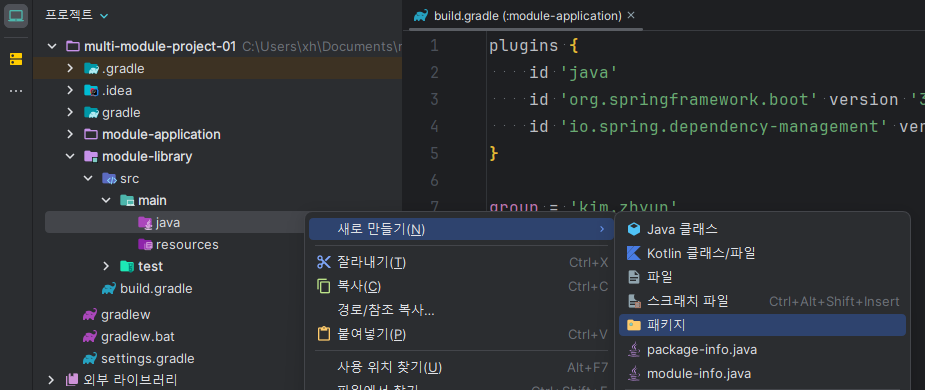
Task: Select the module-application folder icon
Action: pos(91,135)
